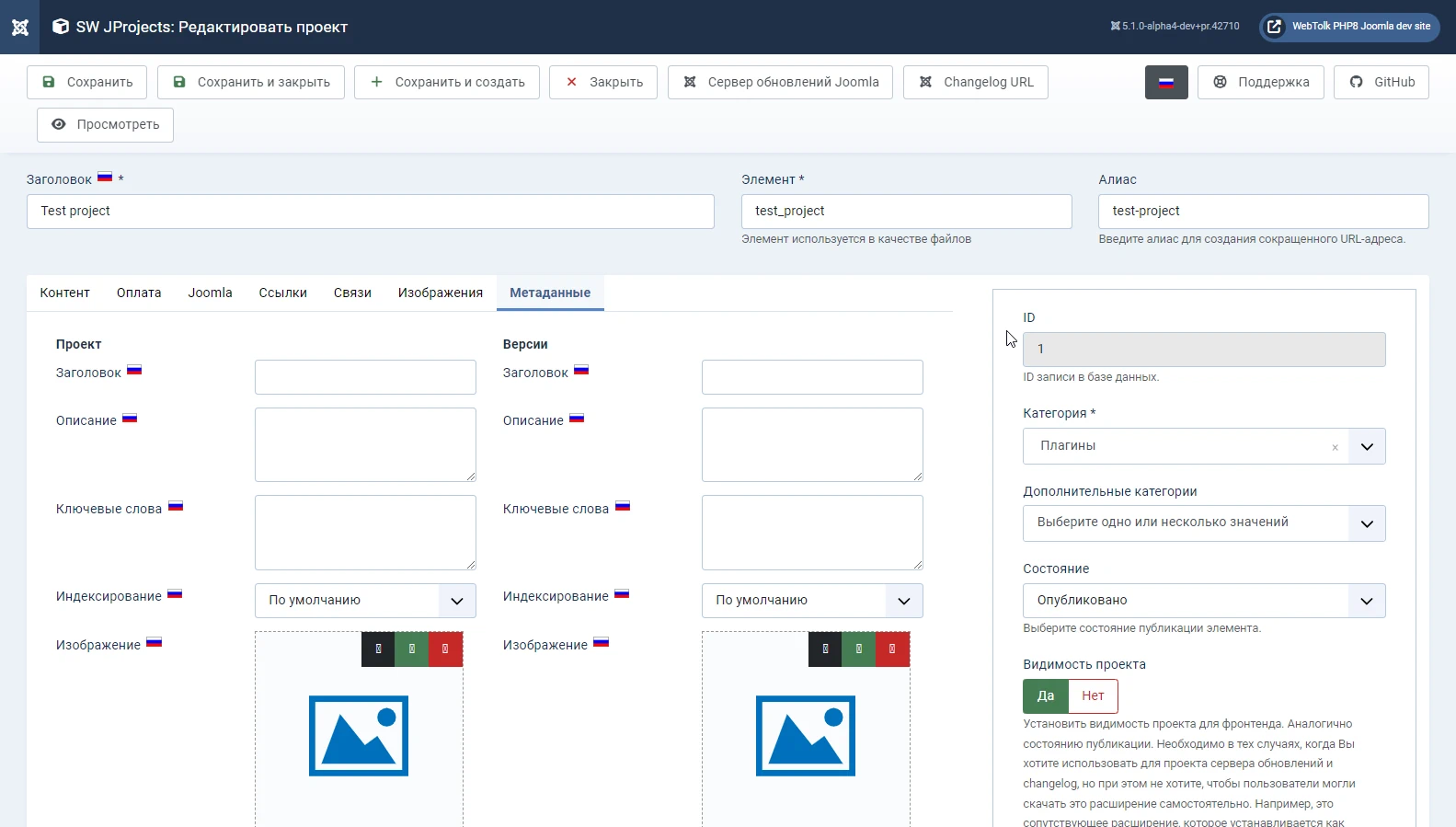Screen dimensions: 1456x827
Task: Focus the Элемент input field
Action: point(907,212)
